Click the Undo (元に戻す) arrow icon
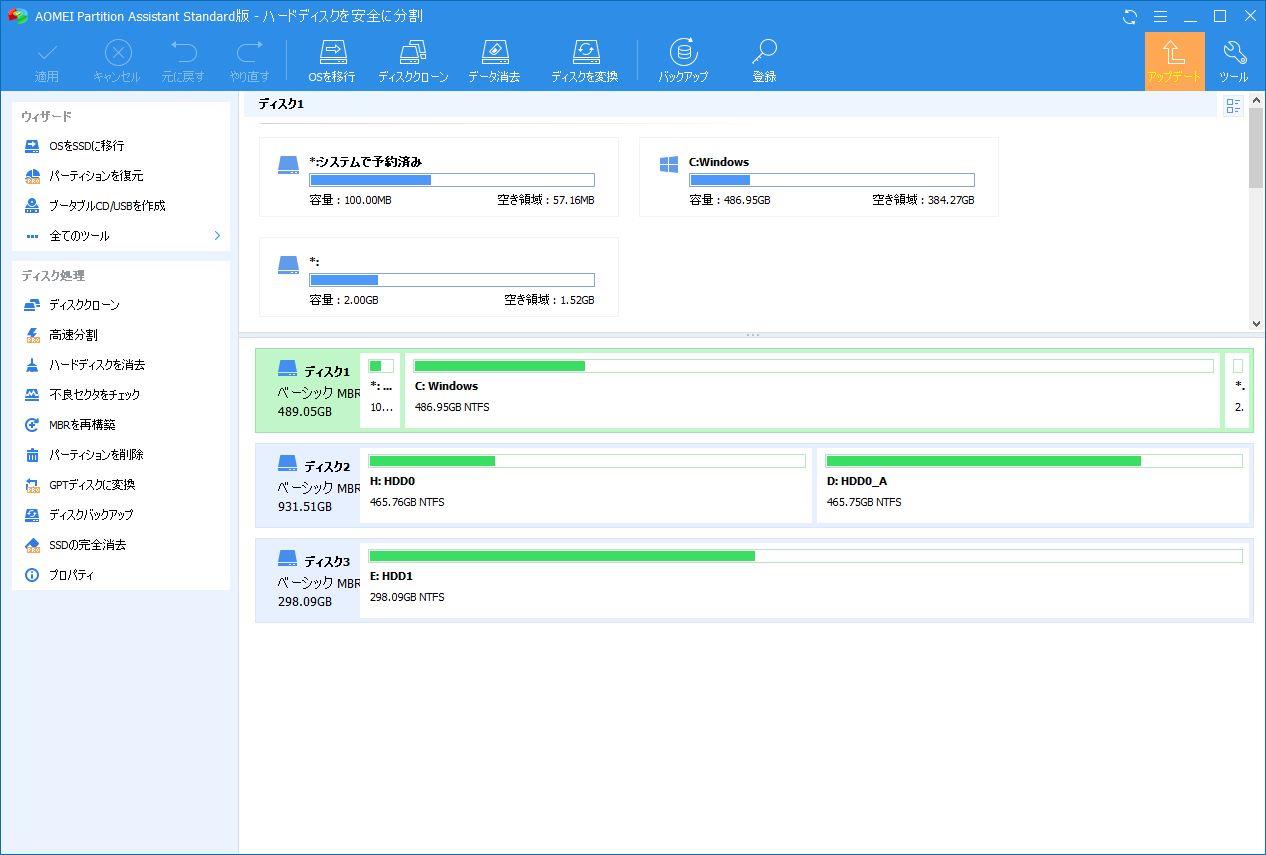 (183, 52)
